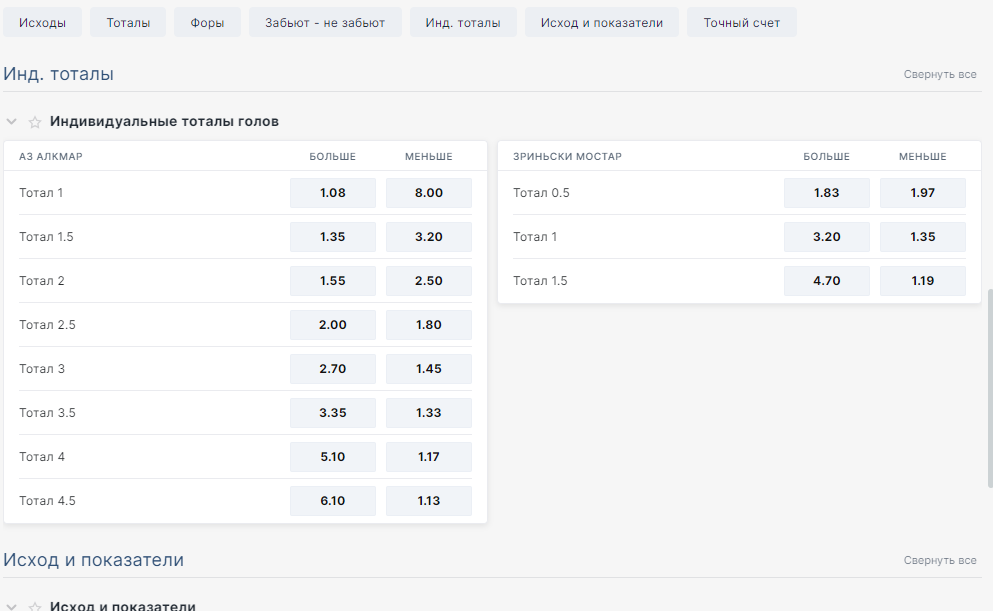Collapse the Индивидуальные тоталы голов section
Viewport: 993px width, 611px height.
11,122
